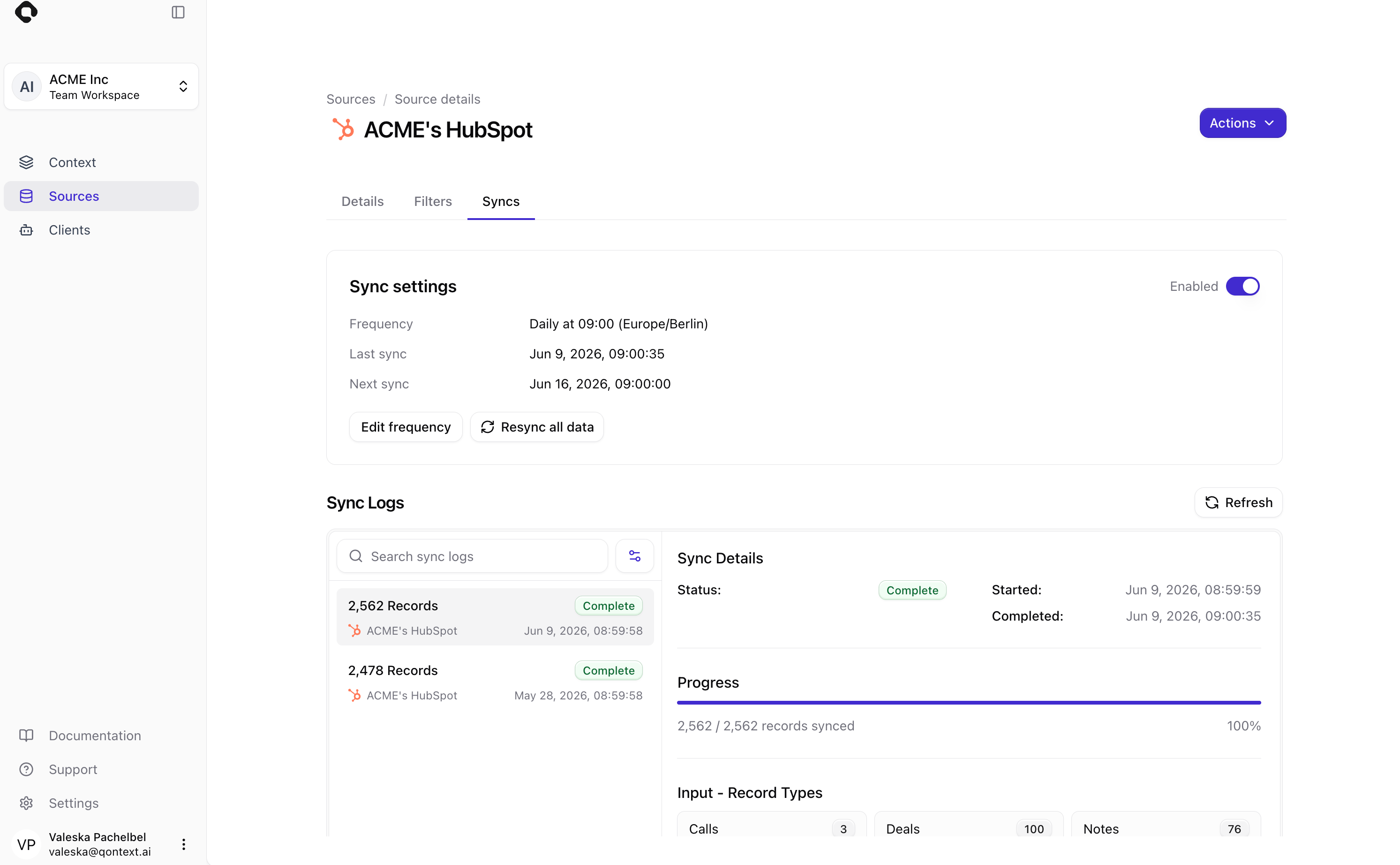Image resolution: width=1400 pixels, height=865 pixels.
Task: Click the sync progress bar
Action: (x=969, y=703)
